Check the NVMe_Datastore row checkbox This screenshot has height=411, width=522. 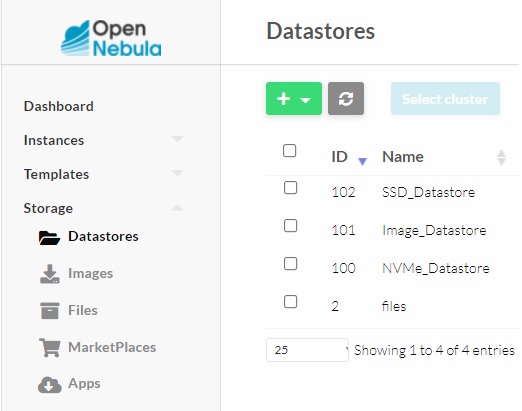pyautogui.click(x=290, y=264)
